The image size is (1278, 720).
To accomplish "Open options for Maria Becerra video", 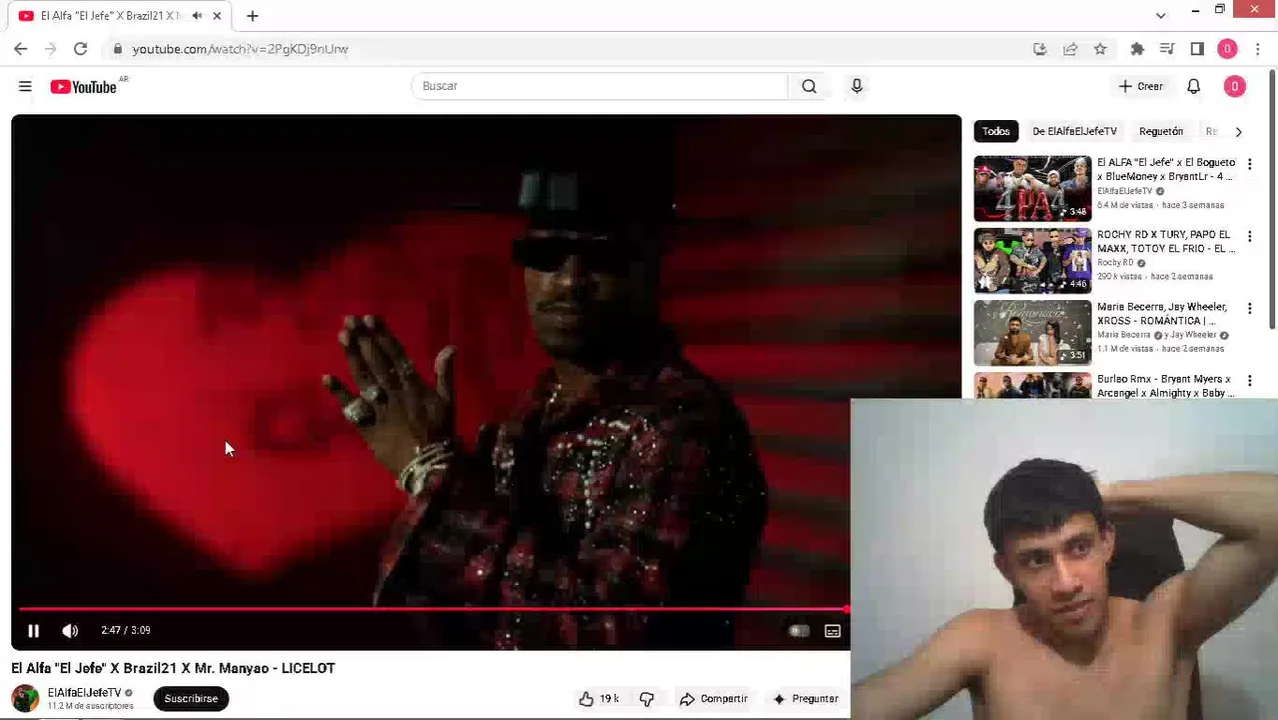I will [x=1249, y=308].
